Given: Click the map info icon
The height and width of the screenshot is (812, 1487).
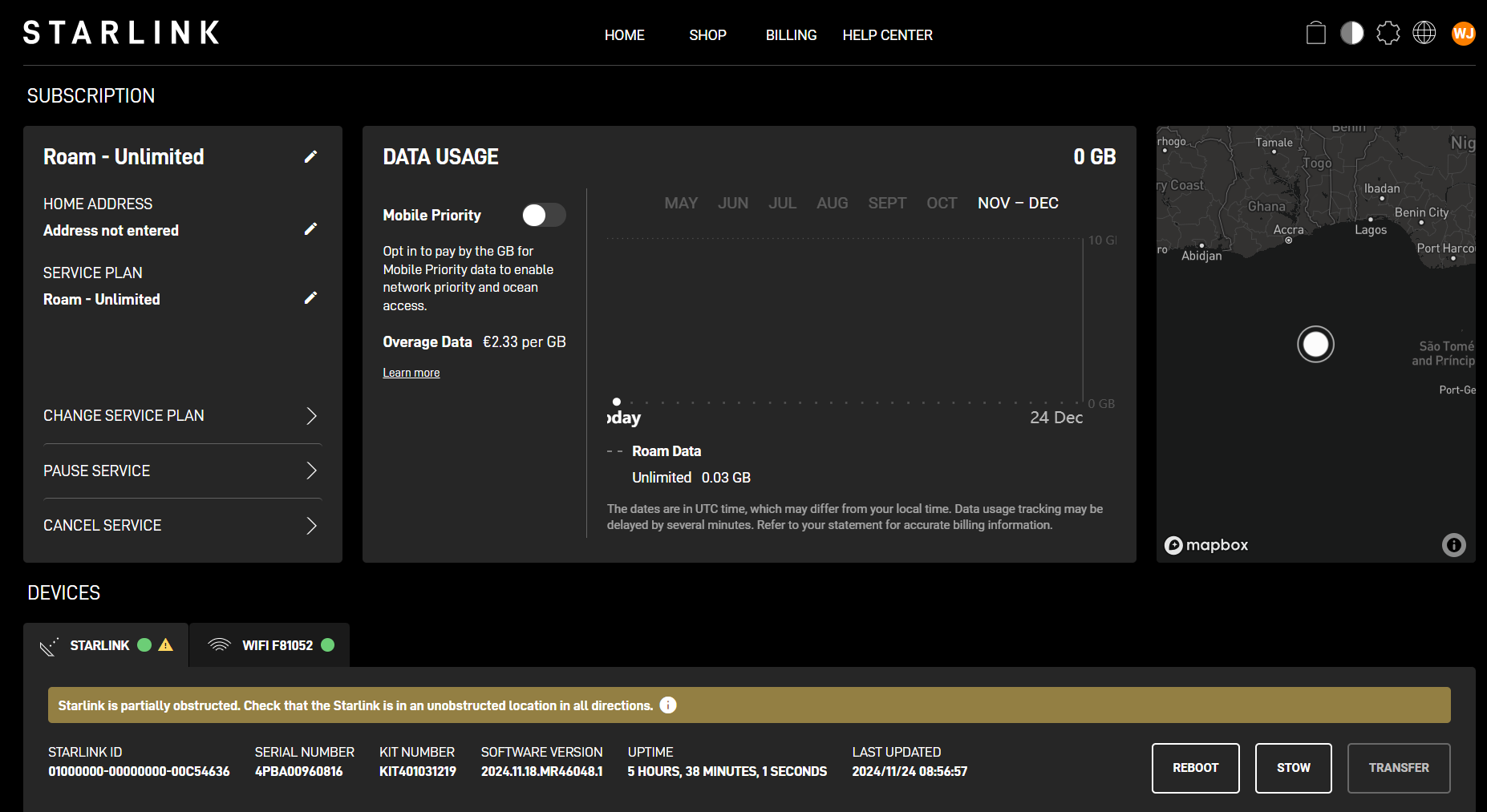Looking at the screenshot, I should point(1454,545).
